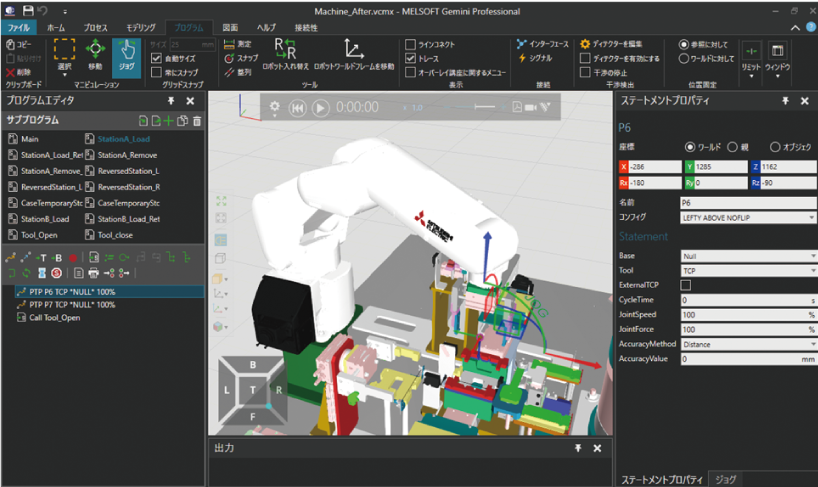Open the StationB_Load subprogram
This screenshot has width=818, height=487.
tap(45, 219)
